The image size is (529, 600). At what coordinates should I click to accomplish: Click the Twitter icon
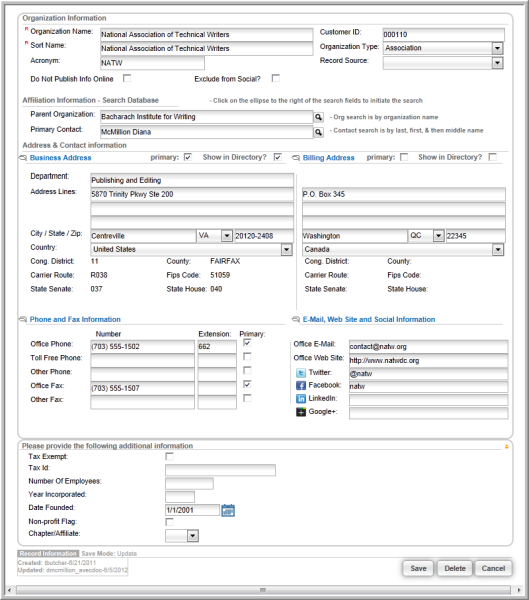301,373
